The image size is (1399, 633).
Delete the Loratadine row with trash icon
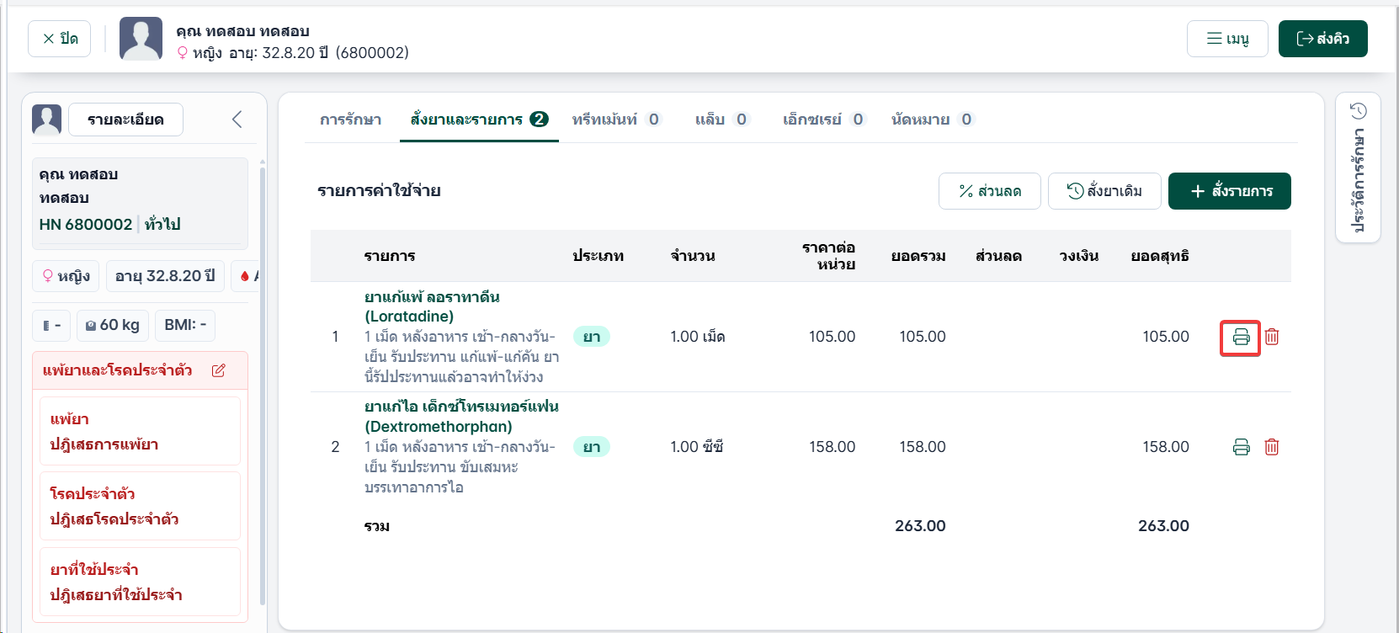tap(1272, 337)
